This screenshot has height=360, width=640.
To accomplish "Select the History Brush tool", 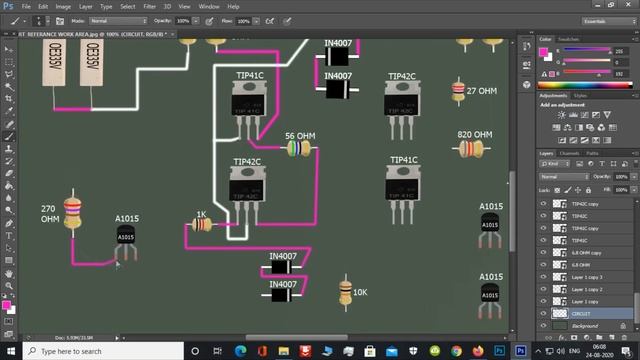I will pyautogui.click(x=9, y=161).
